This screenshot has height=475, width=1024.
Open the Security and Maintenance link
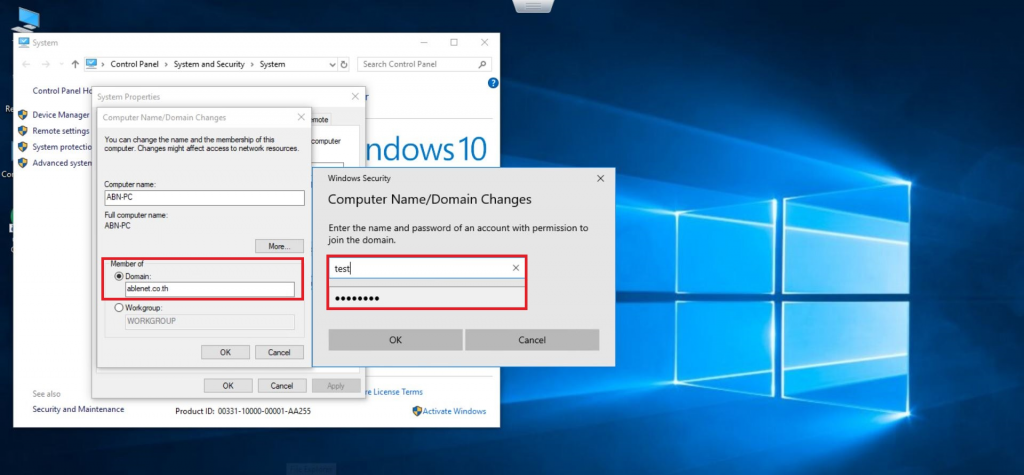click(78, 409)
